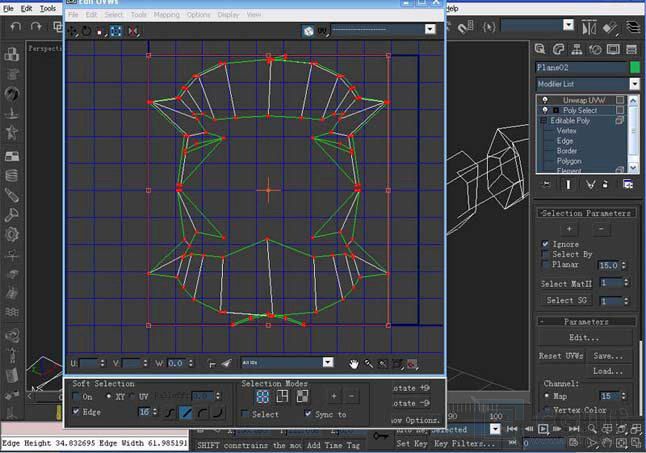Open the main 3ds Max Edit menu

point(26,8)
